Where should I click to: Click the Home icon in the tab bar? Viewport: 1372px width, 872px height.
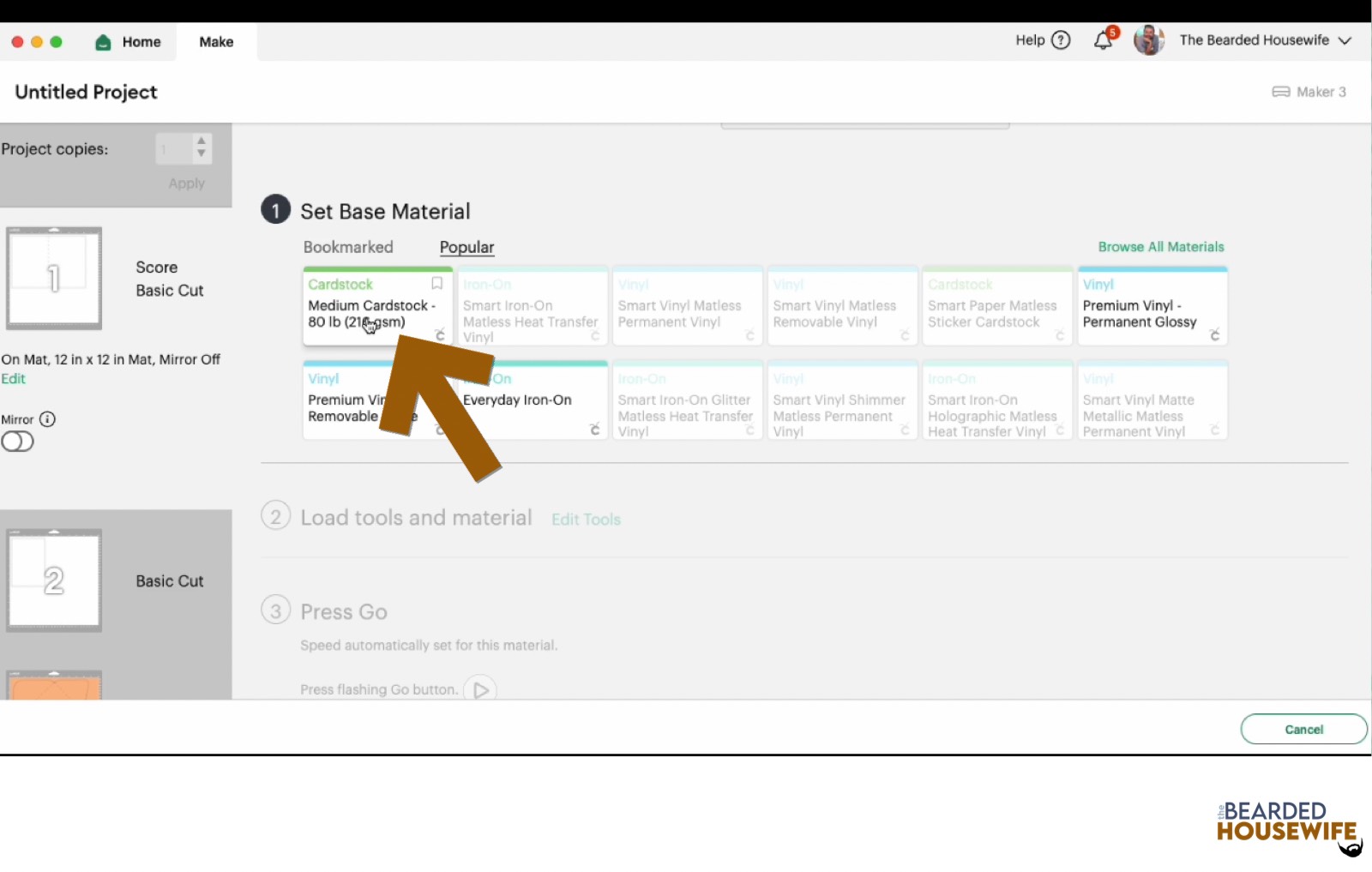(x=103, y=42)
